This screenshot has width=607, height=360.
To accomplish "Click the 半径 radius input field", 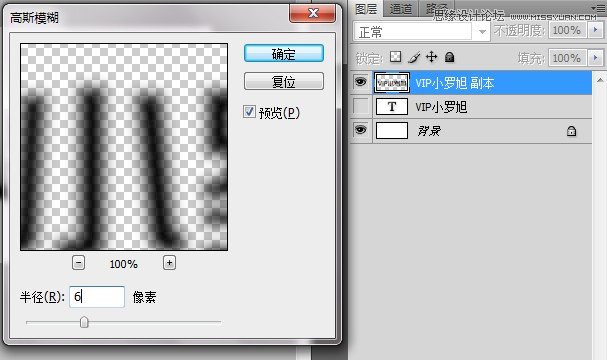I will (97, 297).
